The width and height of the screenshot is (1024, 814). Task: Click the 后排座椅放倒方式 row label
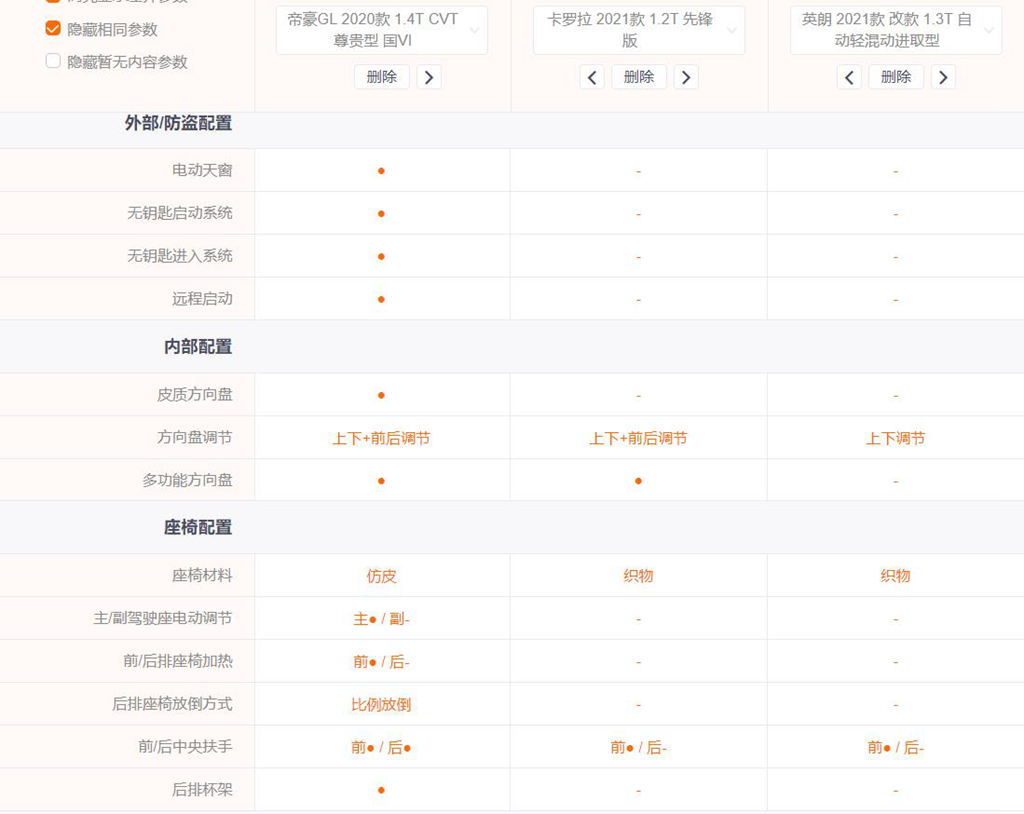coord(172,704)
